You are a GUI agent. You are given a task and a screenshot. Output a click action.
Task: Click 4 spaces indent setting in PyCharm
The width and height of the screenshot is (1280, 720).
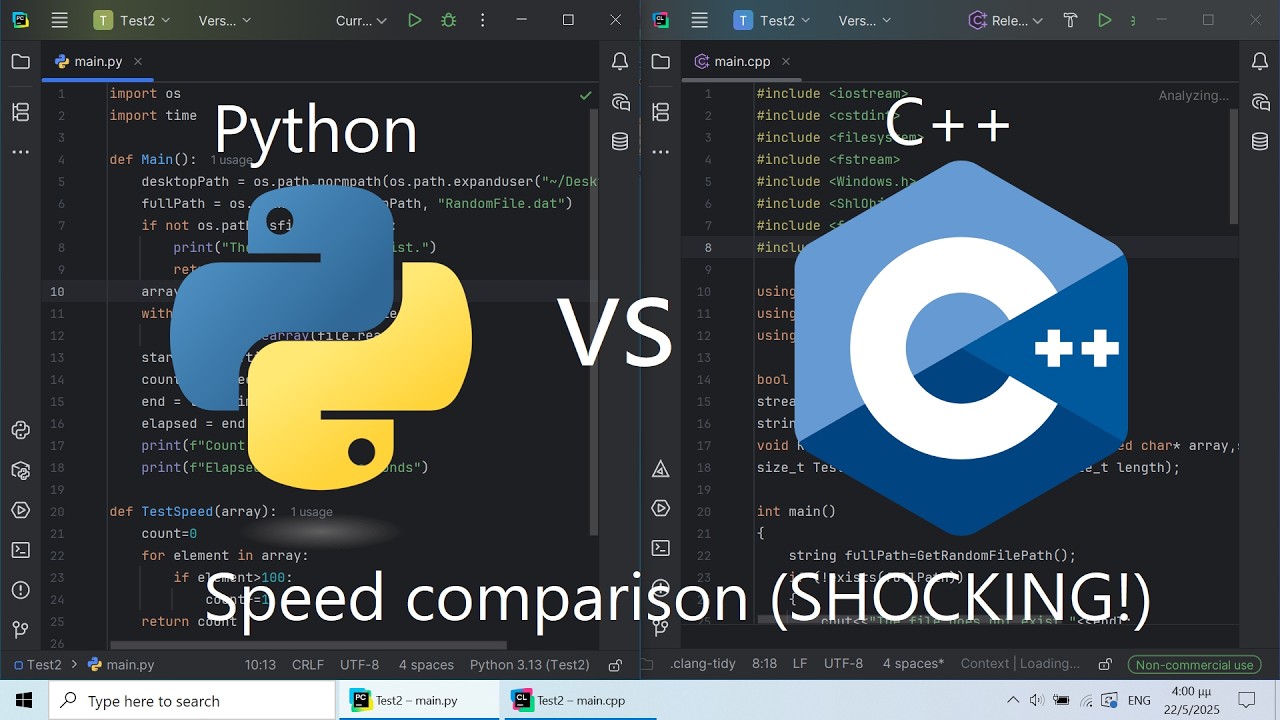click(426, 665)
